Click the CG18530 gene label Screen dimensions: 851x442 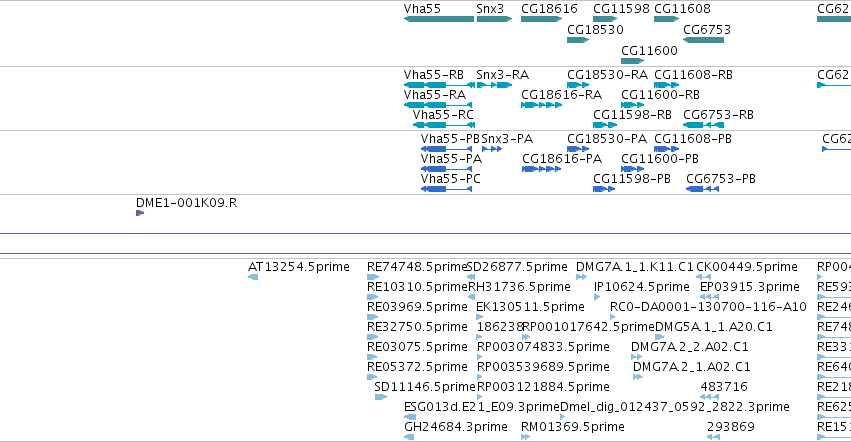(x=595, y=30)
